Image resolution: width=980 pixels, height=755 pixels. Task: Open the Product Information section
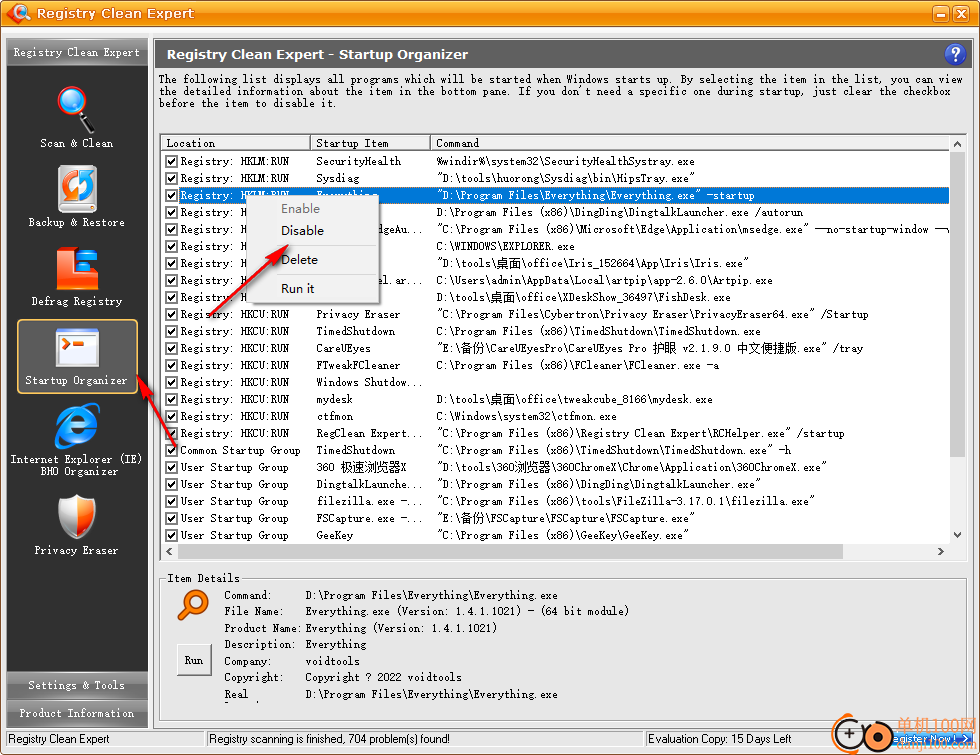pos(77,713)
